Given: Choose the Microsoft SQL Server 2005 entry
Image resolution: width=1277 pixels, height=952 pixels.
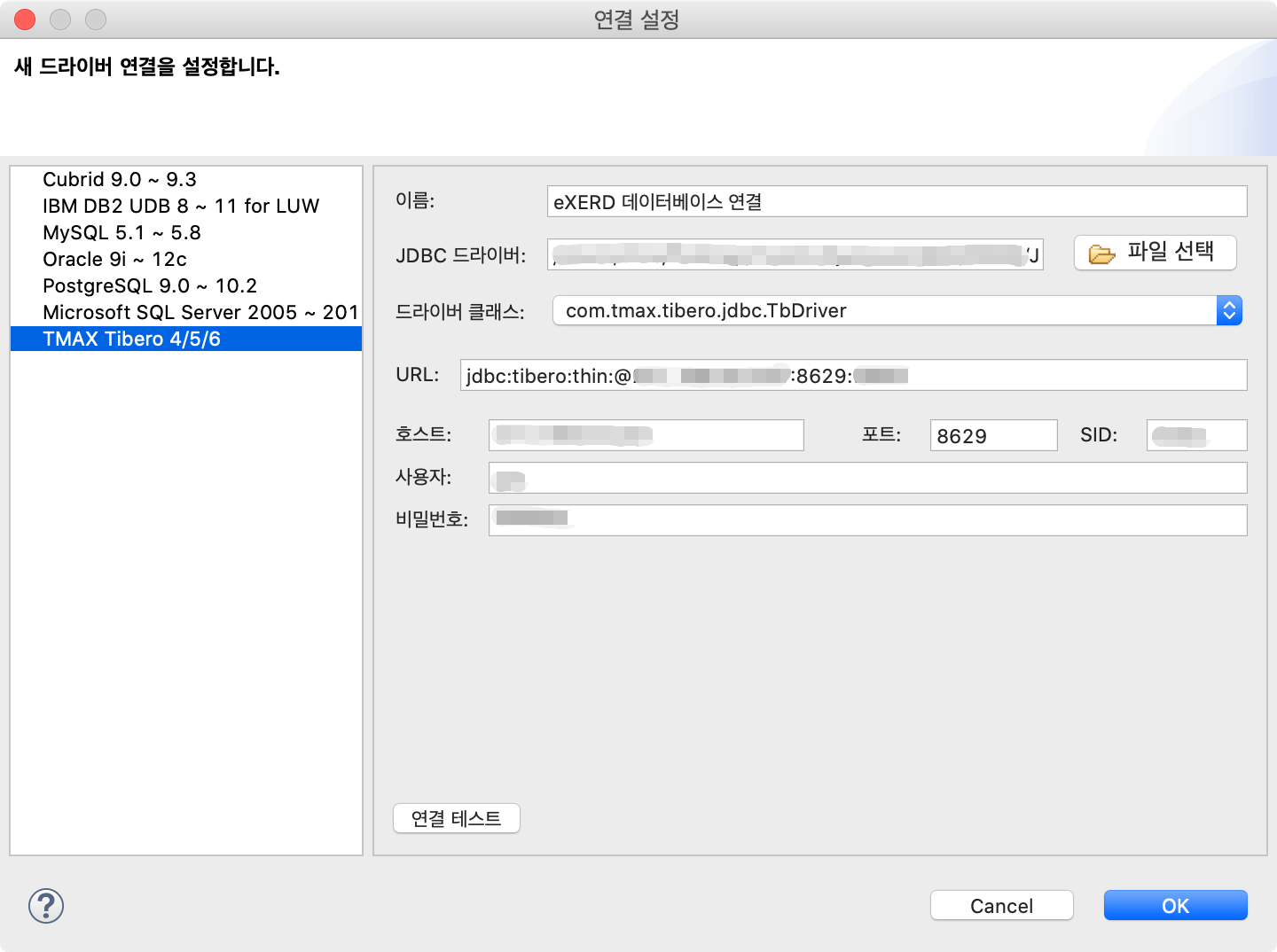Looking at the screenshot, I should tap(186, 312).
